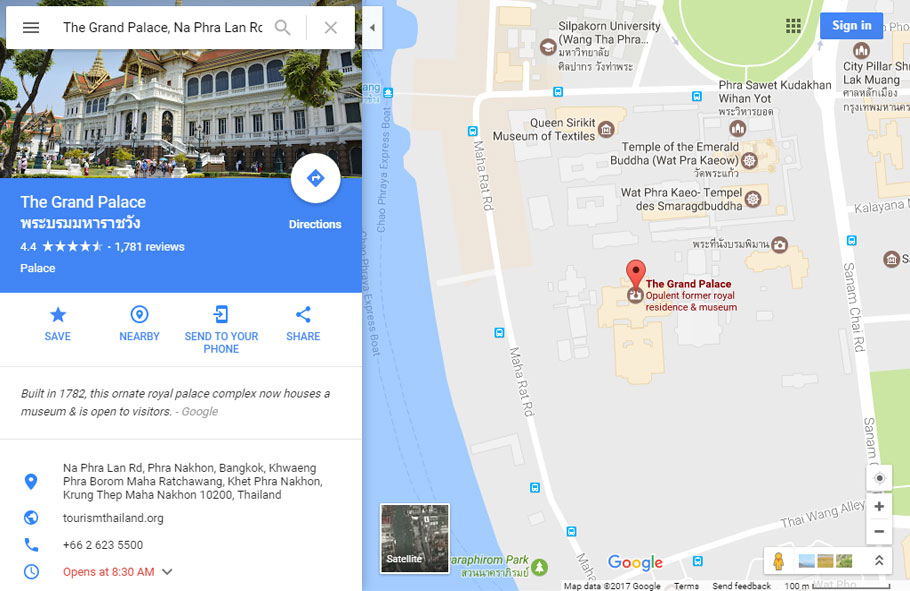Click the 1,781 reviews link

150,247
